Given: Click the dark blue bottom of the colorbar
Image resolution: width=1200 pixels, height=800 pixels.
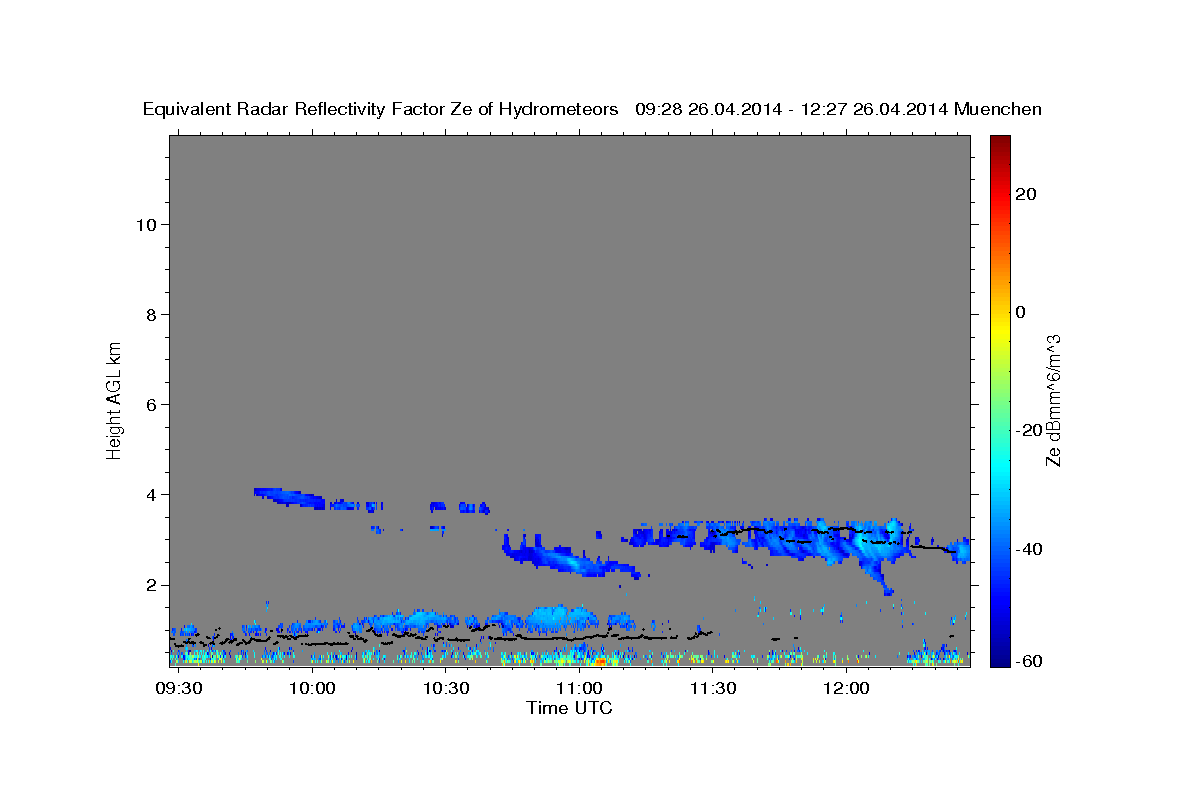Looking at the screenshot, I should pyautogui.click(x=999, y=658).
